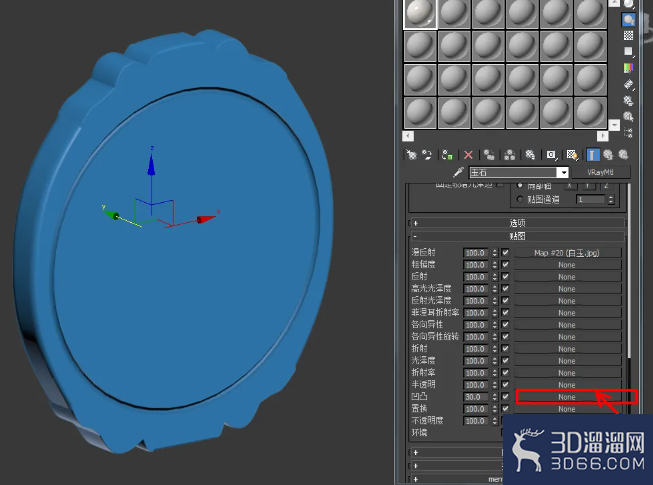This screenshot has width=653, height=485.
Task: Open the Sample UV Tiling flyout
Action: pos(628,52)
